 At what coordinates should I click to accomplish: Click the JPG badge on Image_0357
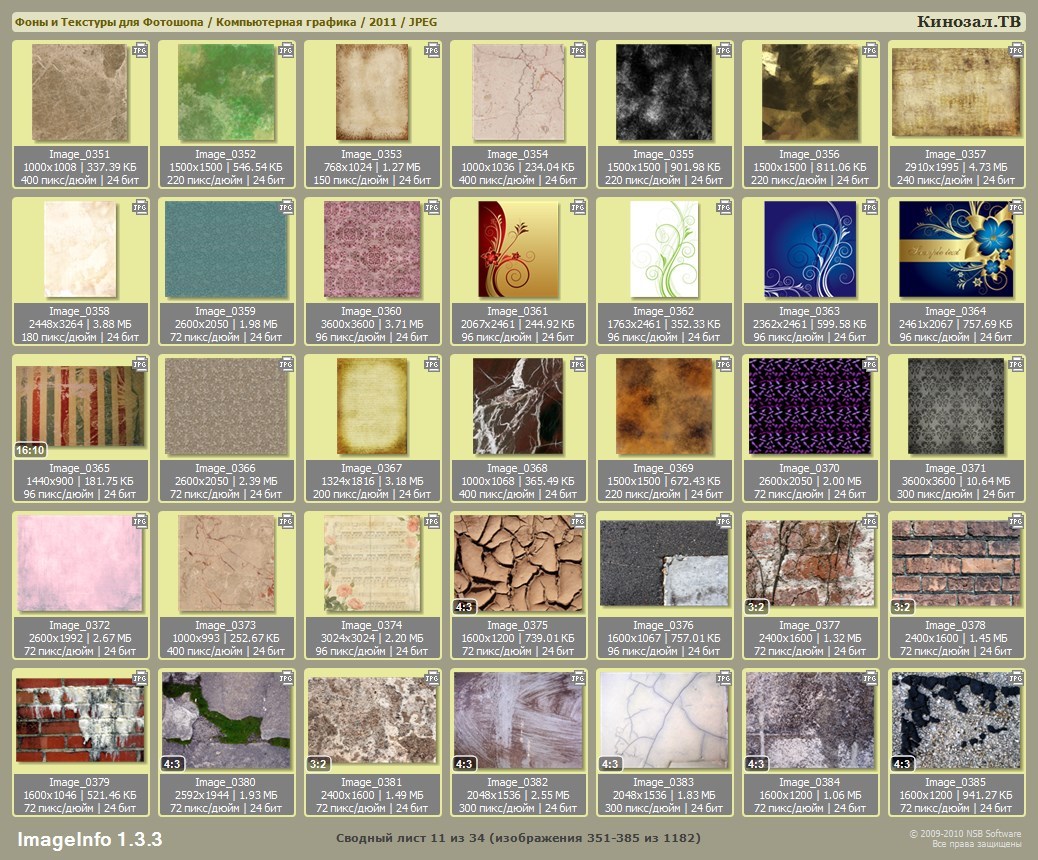1016,49
